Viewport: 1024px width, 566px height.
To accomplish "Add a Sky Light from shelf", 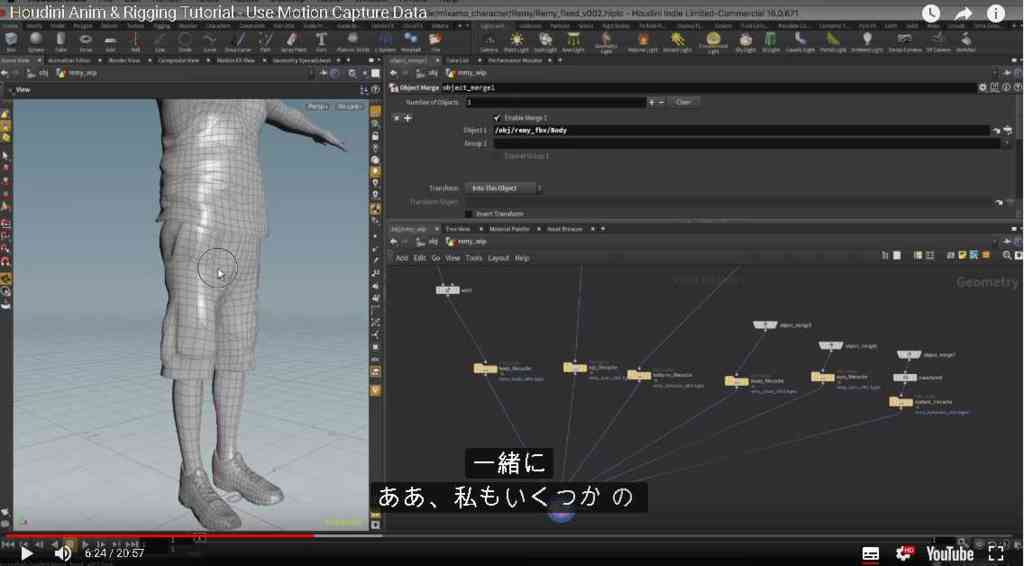I will coord(745,42).
